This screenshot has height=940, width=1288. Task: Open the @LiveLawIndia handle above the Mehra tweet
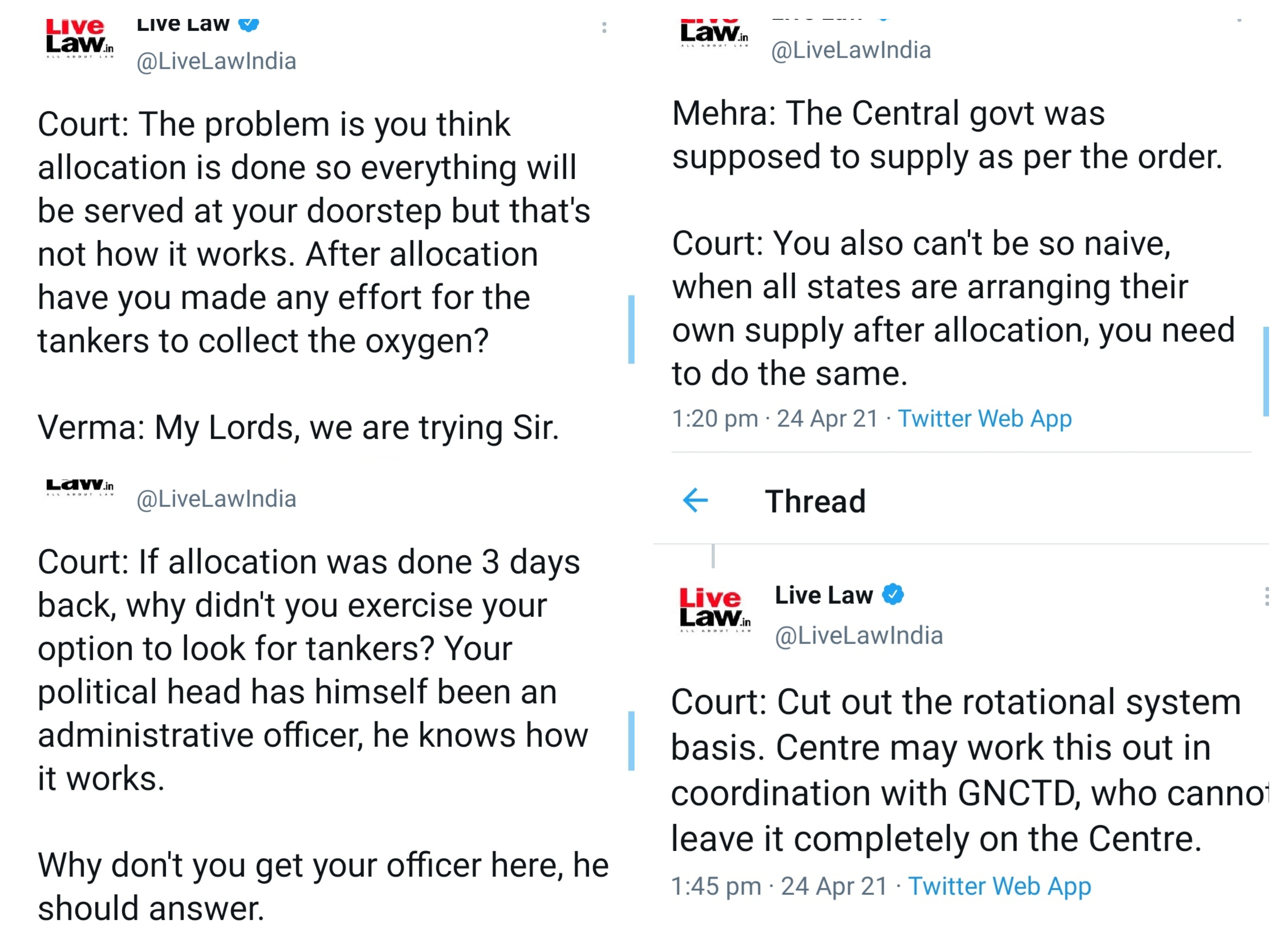(x=850, y=50)
